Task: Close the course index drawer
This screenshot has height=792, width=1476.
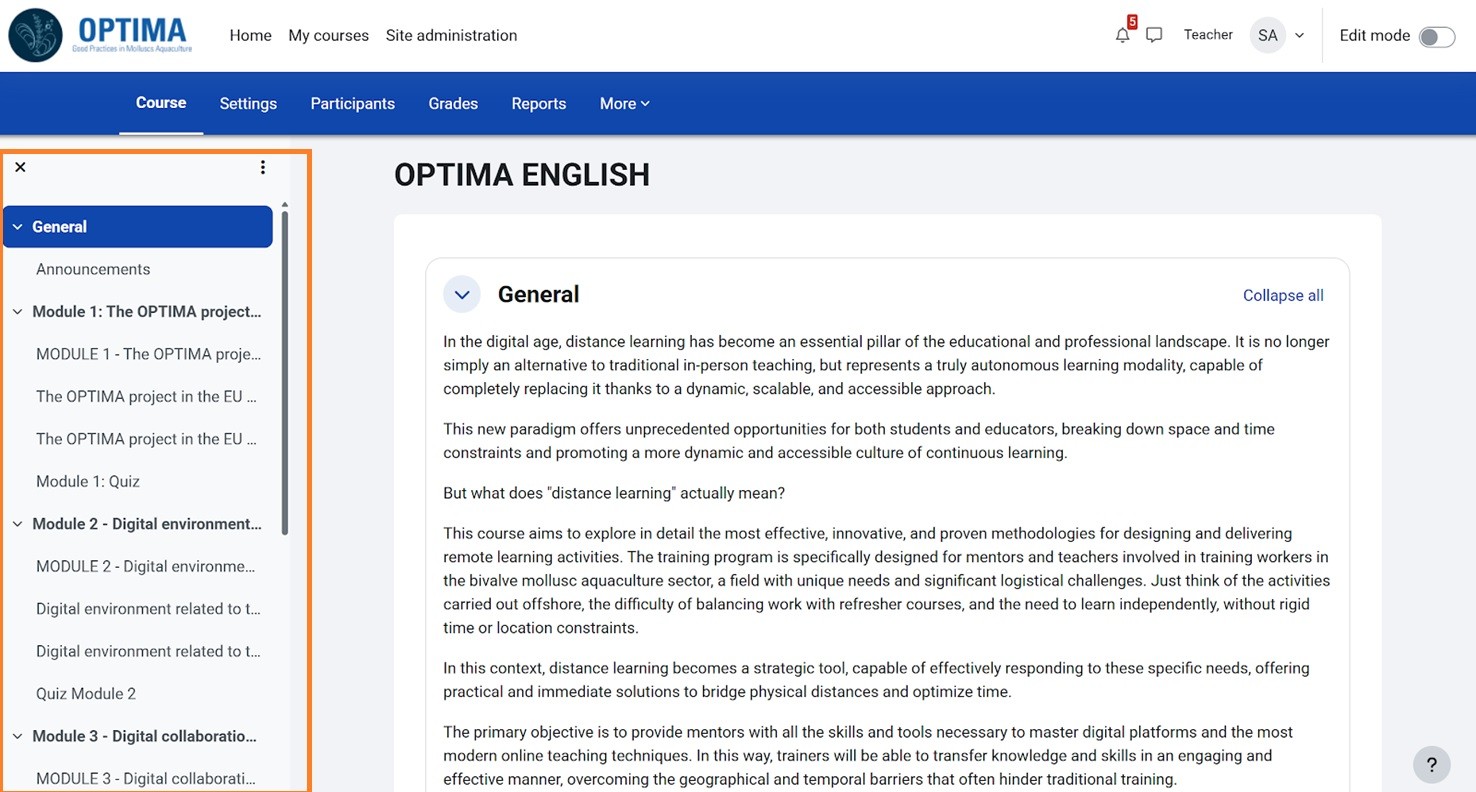Action: click(20, 167)
